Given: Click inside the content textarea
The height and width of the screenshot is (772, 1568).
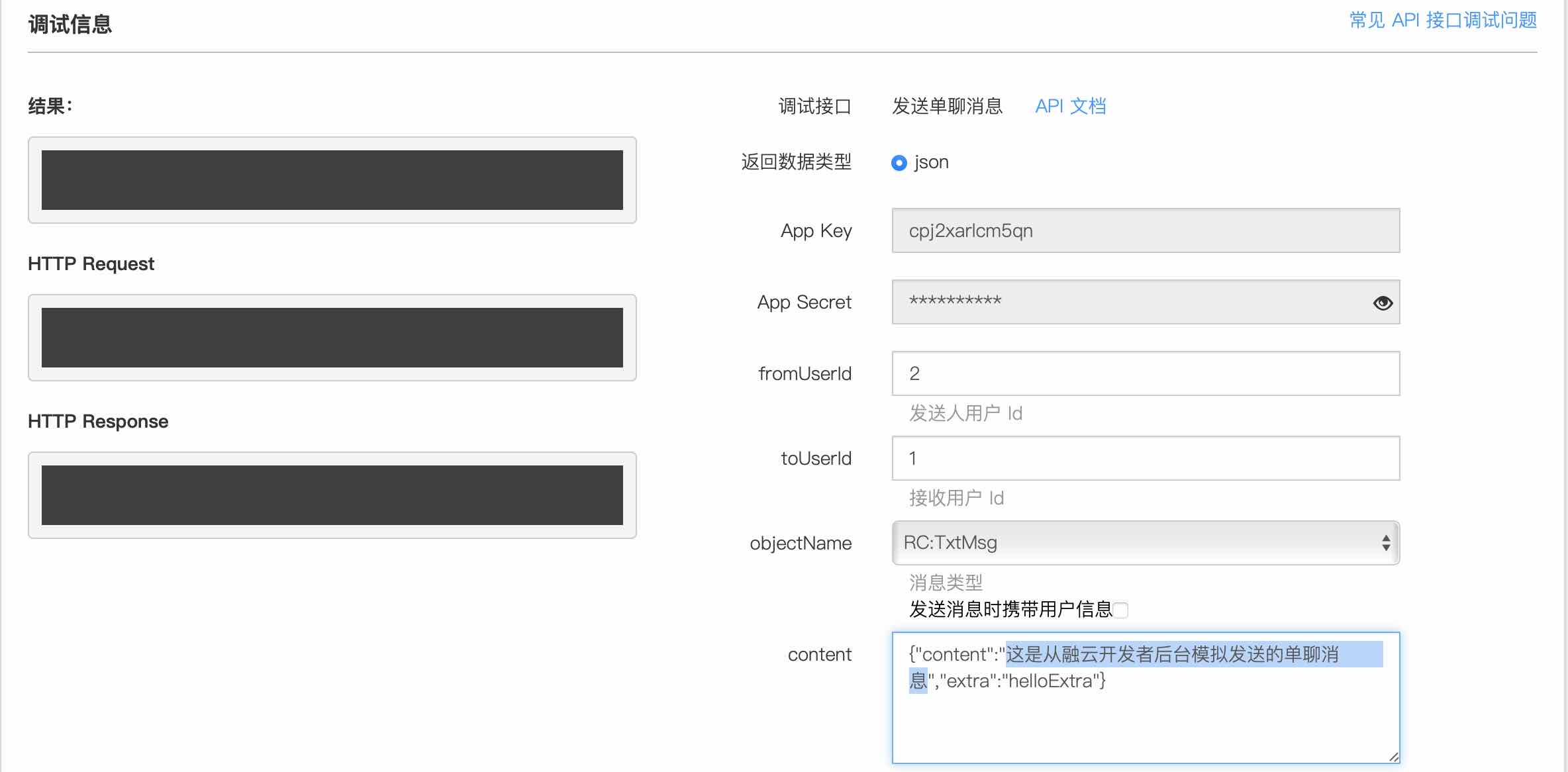Looking at the screenshot, I should click(x=1146, y=722).
